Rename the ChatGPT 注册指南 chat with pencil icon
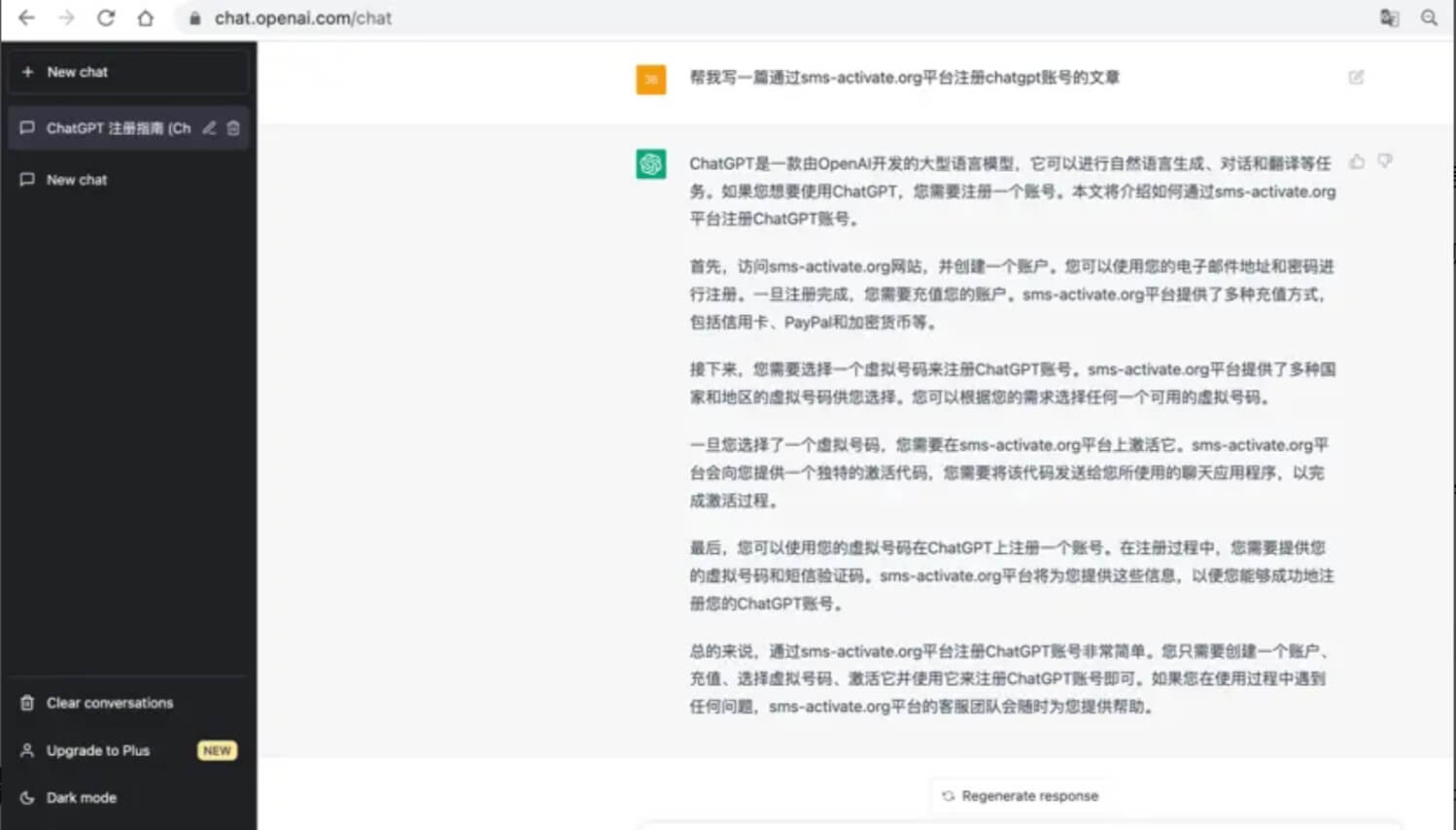This screenshot has height=830, width=1456. click(x=209, y=127)
